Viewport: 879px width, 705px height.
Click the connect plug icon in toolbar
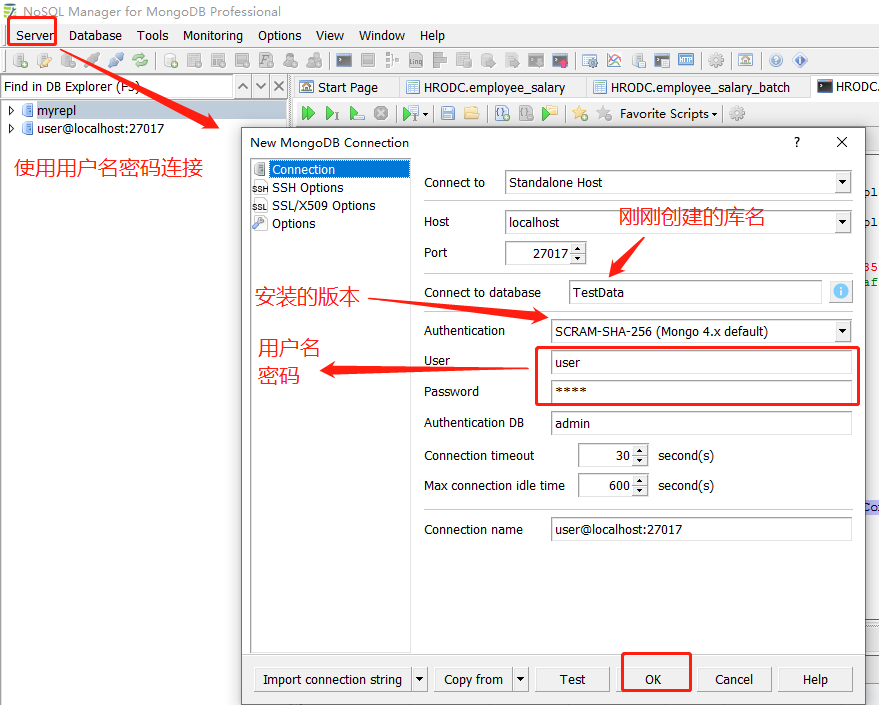tap(116, 60)
